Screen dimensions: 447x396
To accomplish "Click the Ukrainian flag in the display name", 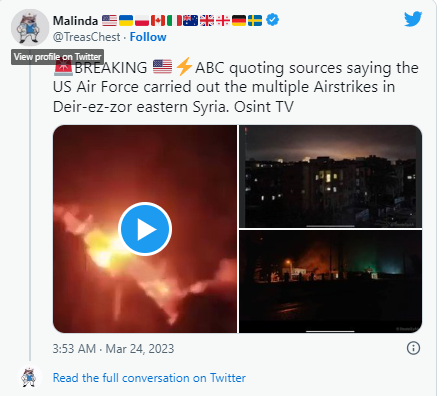I will [x=126, y=20].
